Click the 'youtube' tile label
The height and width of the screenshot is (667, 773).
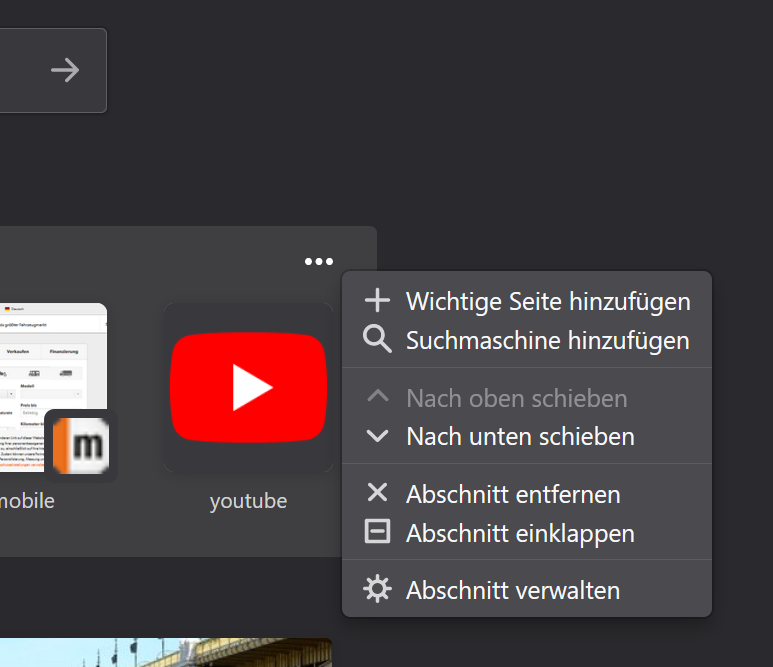(x=248, y=501)
